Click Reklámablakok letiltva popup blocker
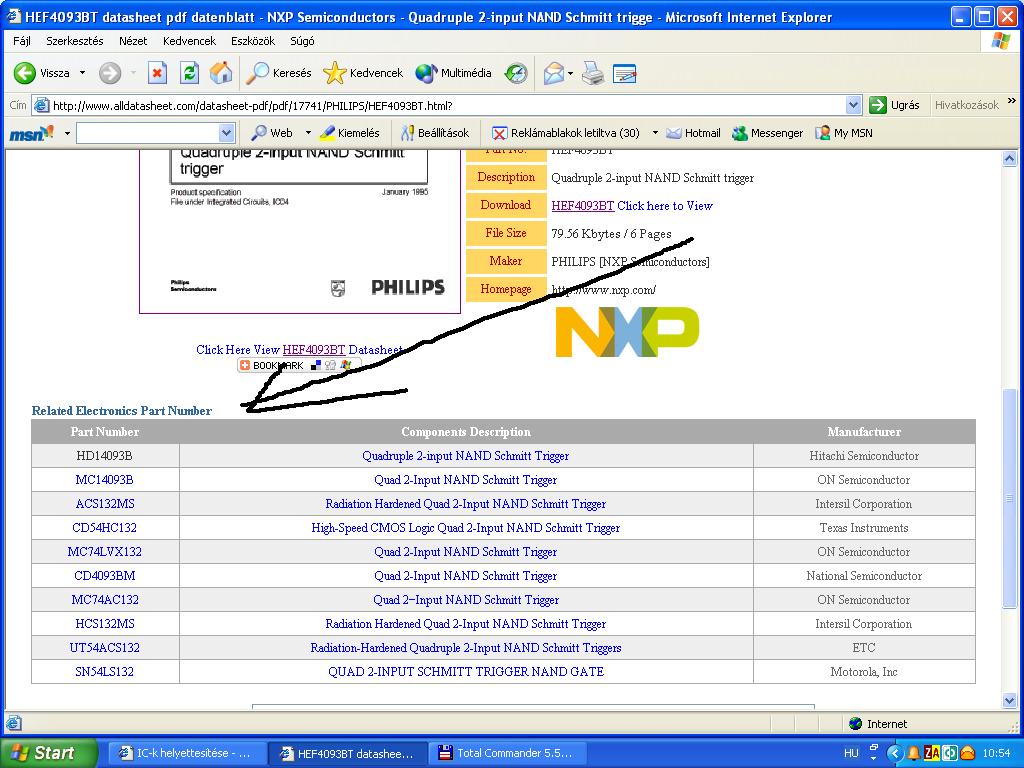The image size is (1024, 768). point(566,133)
